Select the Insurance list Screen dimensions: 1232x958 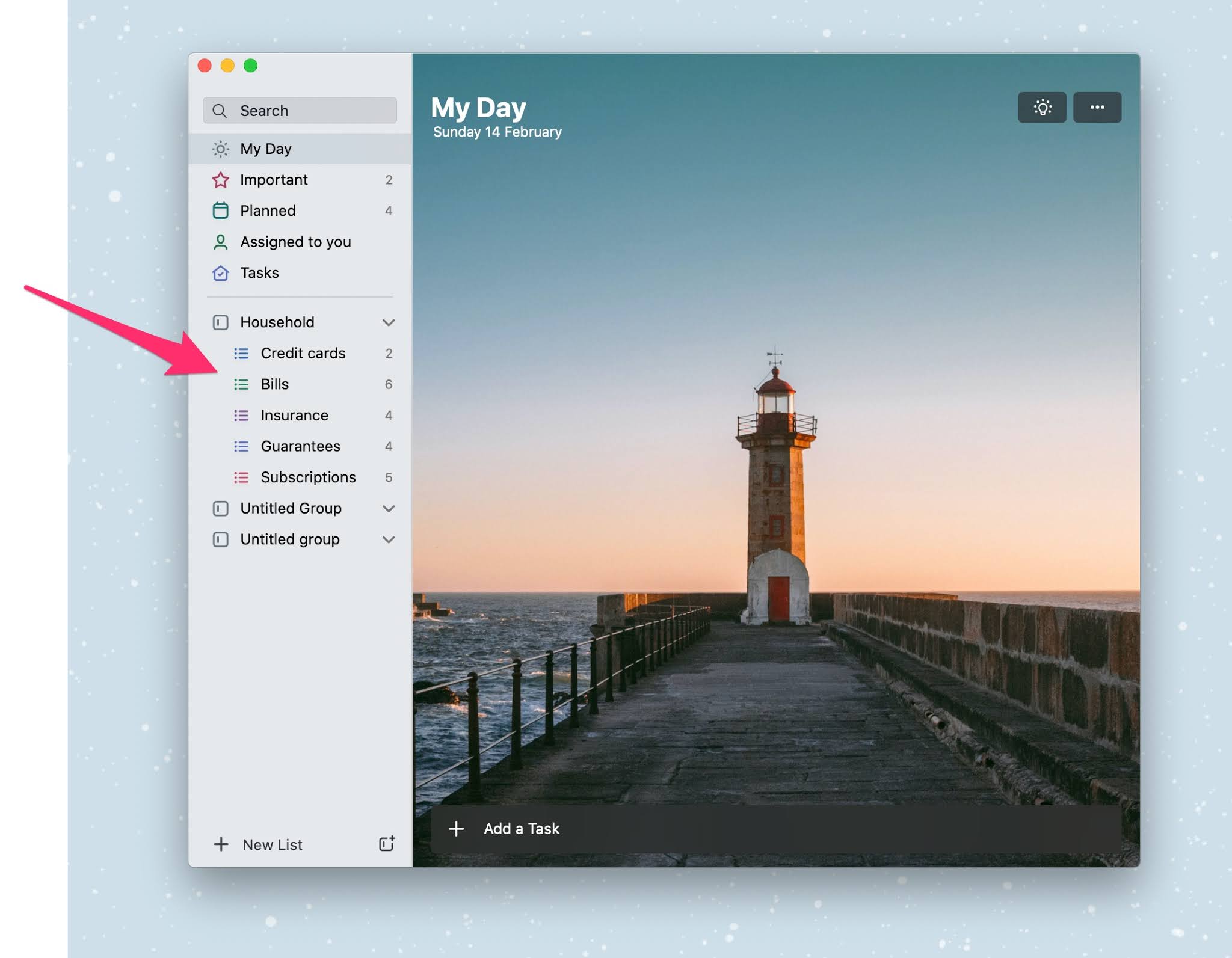pos(294,416)
